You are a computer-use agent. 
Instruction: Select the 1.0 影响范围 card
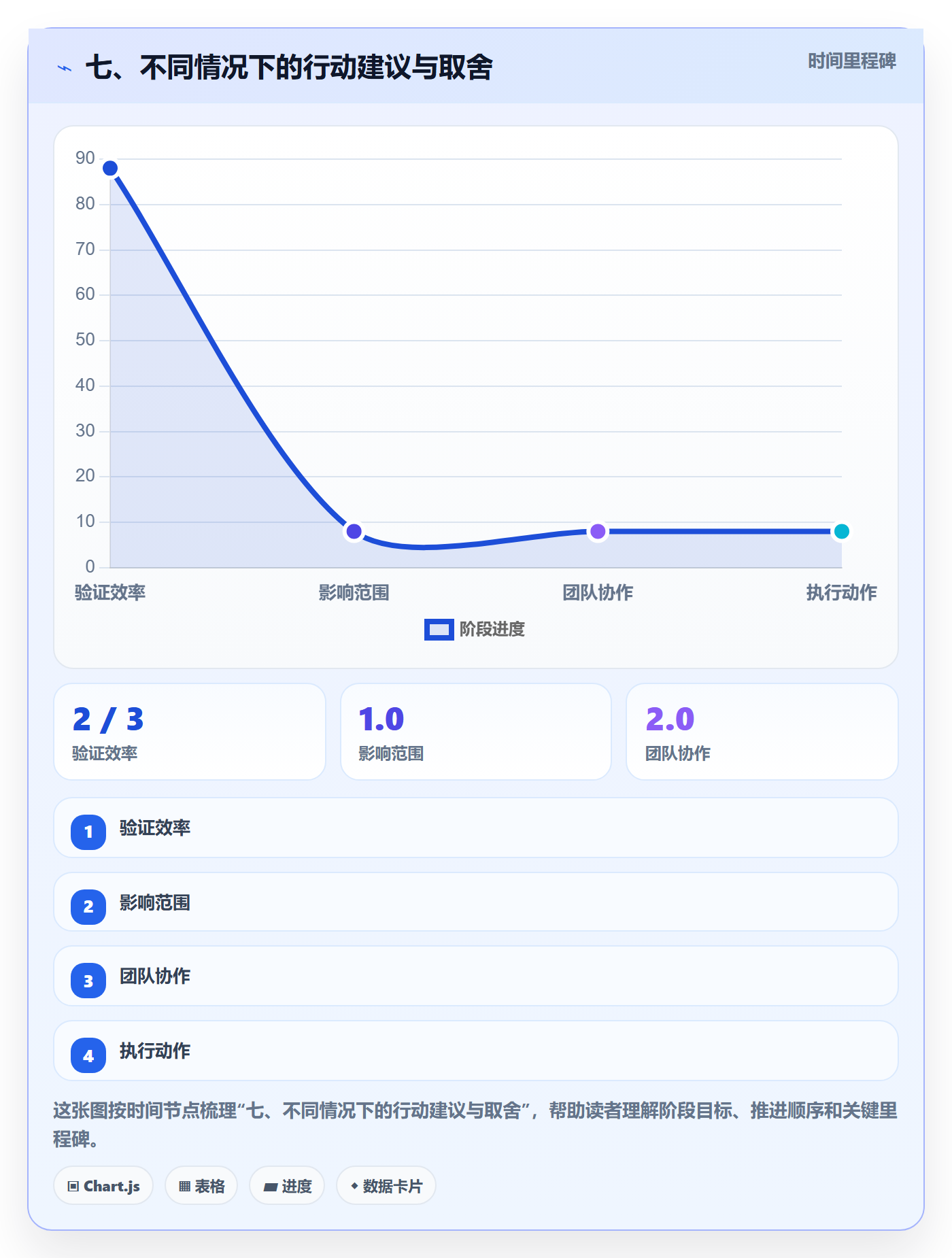pos(476,732)
